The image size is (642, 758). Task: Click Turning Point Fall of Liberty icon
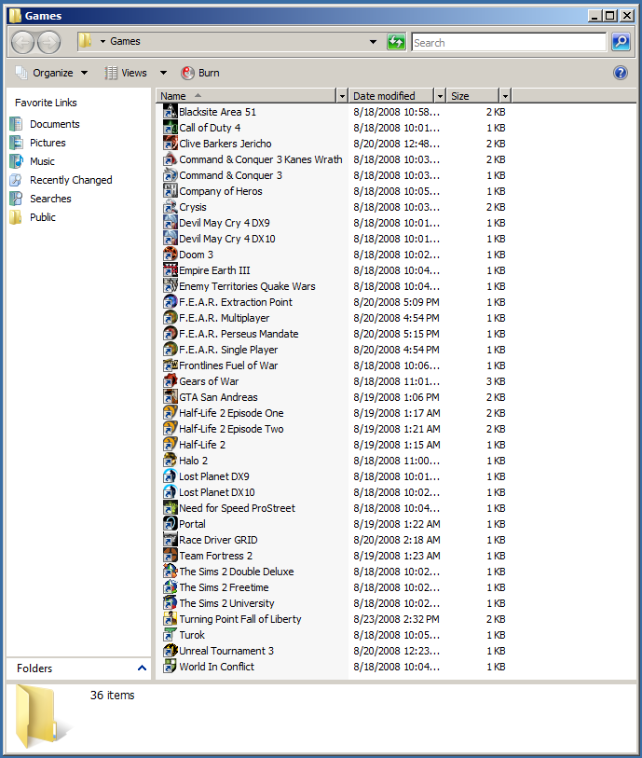pos(170,619)
